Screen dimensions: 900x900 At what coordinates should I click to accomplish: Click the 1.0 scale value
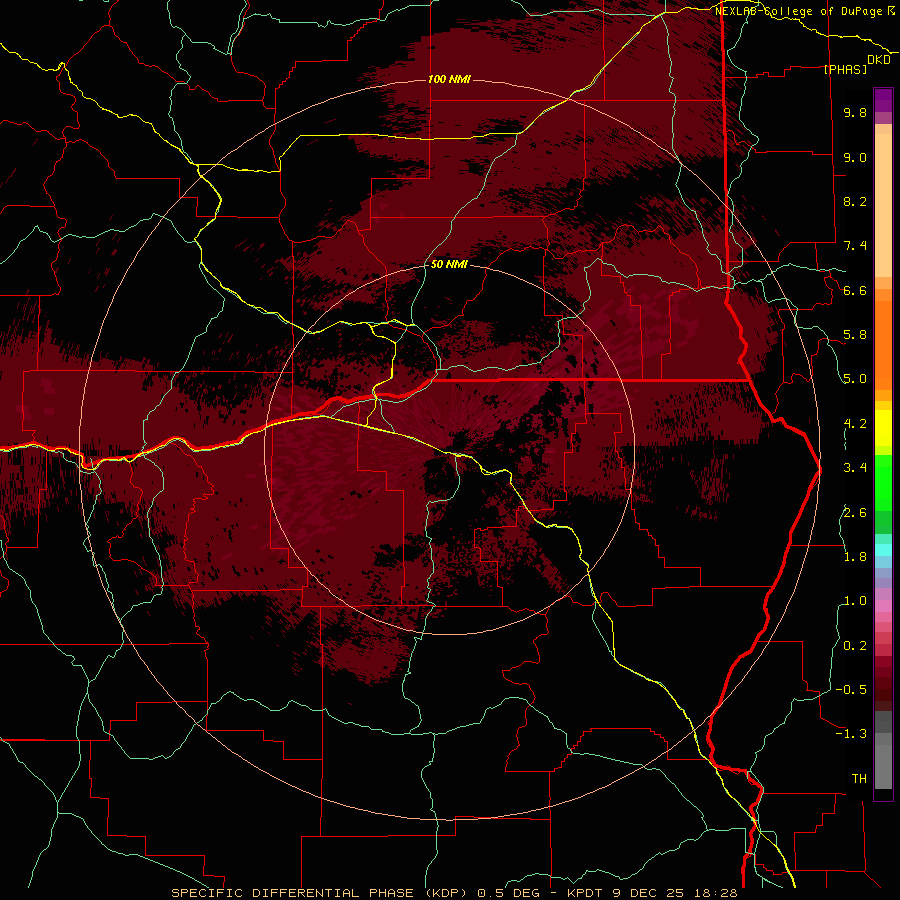[855, 601]
